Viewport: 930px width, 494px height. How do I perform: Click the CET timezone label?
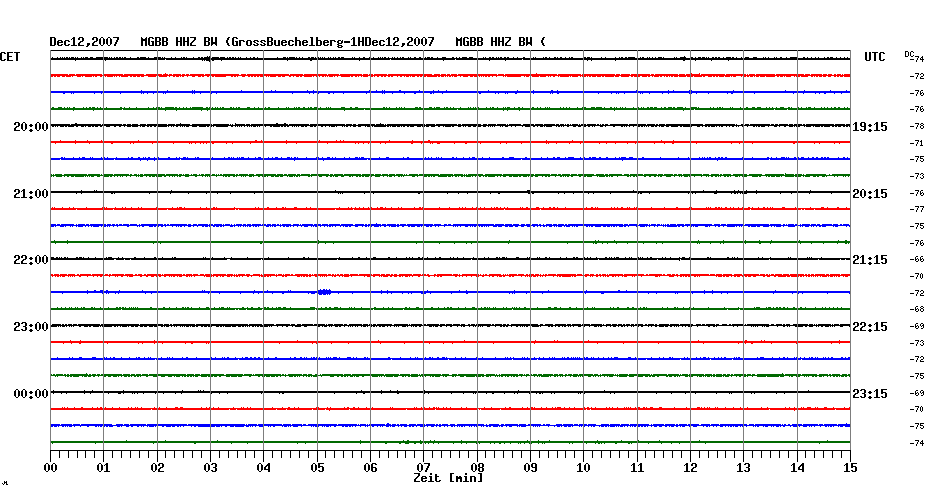click(x=10, y=57)
